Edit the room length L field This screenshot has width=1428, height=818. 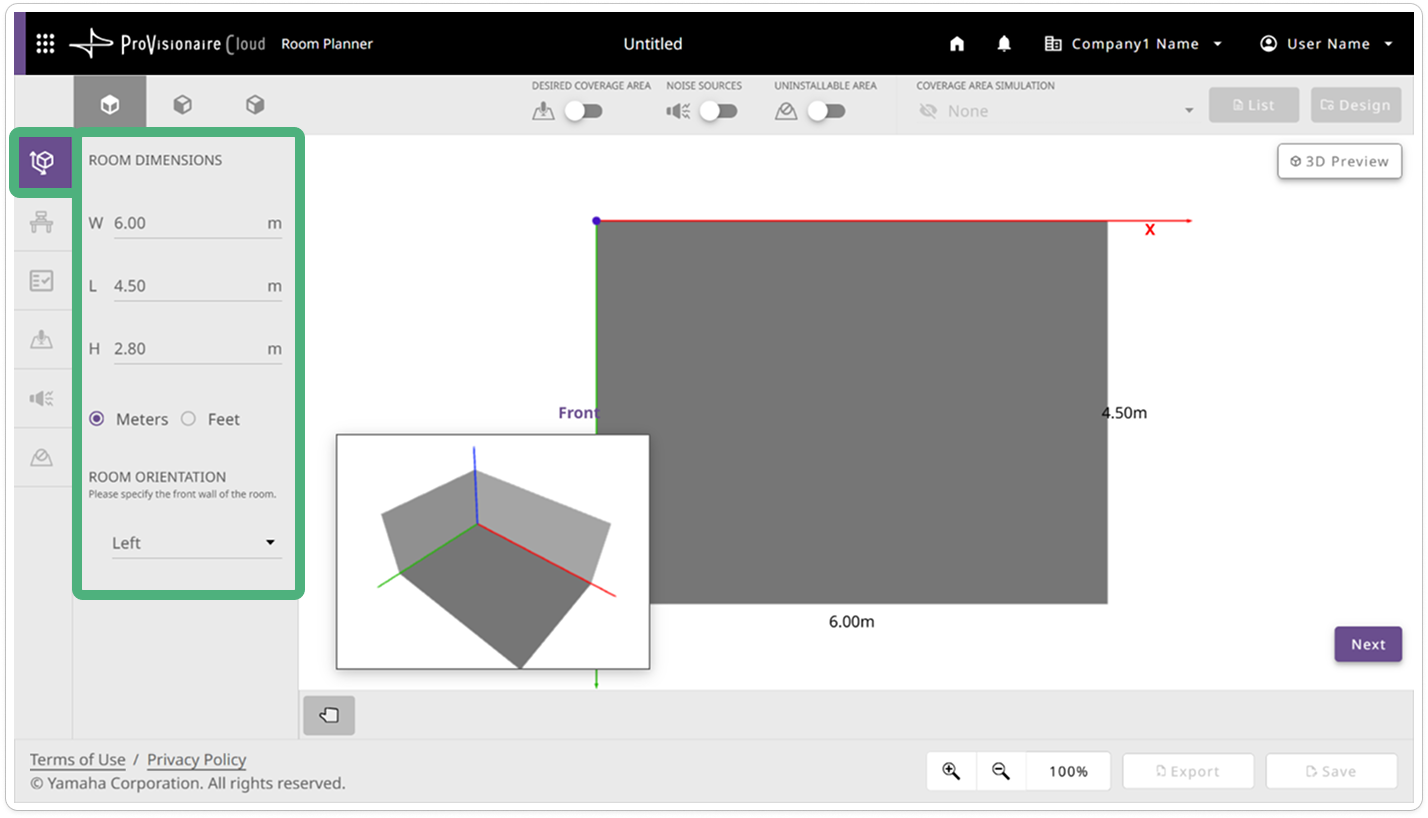(x=197, y=286)
